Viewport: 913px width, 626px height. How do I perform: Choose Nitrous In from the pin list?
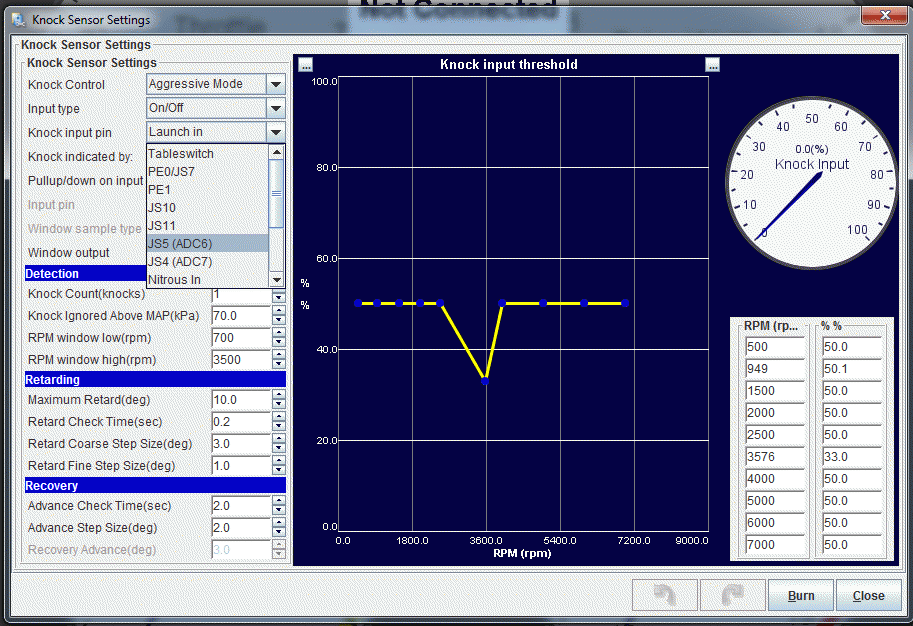[208, 280]
